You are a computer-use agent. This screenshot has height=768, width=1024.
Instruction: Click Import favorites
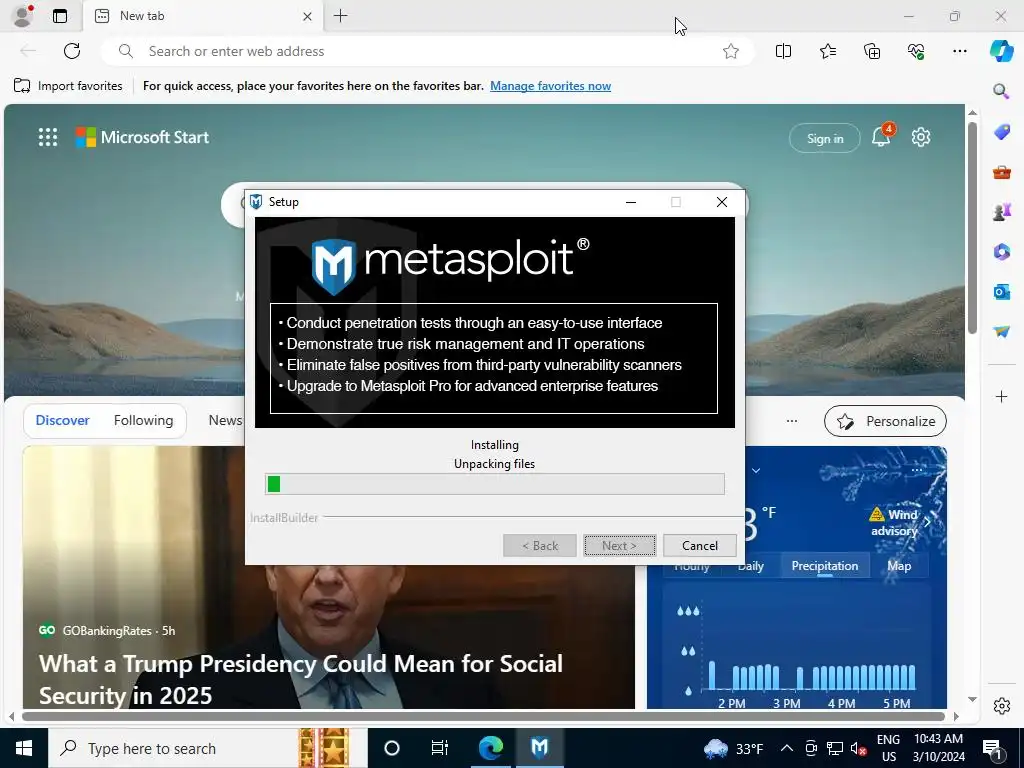[68, 86]
